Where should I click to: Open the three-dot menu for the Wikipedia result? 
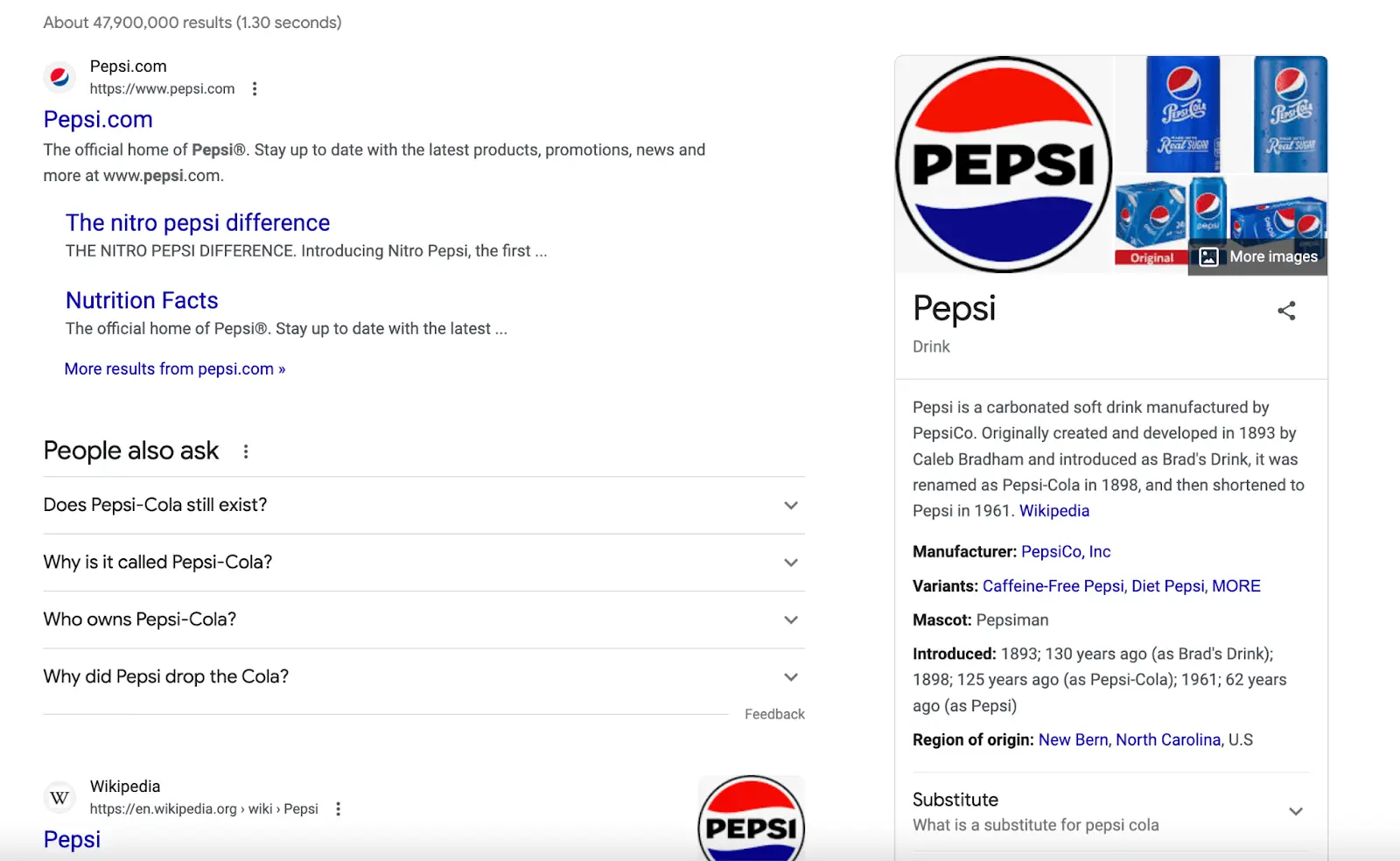tap(338, 809)
